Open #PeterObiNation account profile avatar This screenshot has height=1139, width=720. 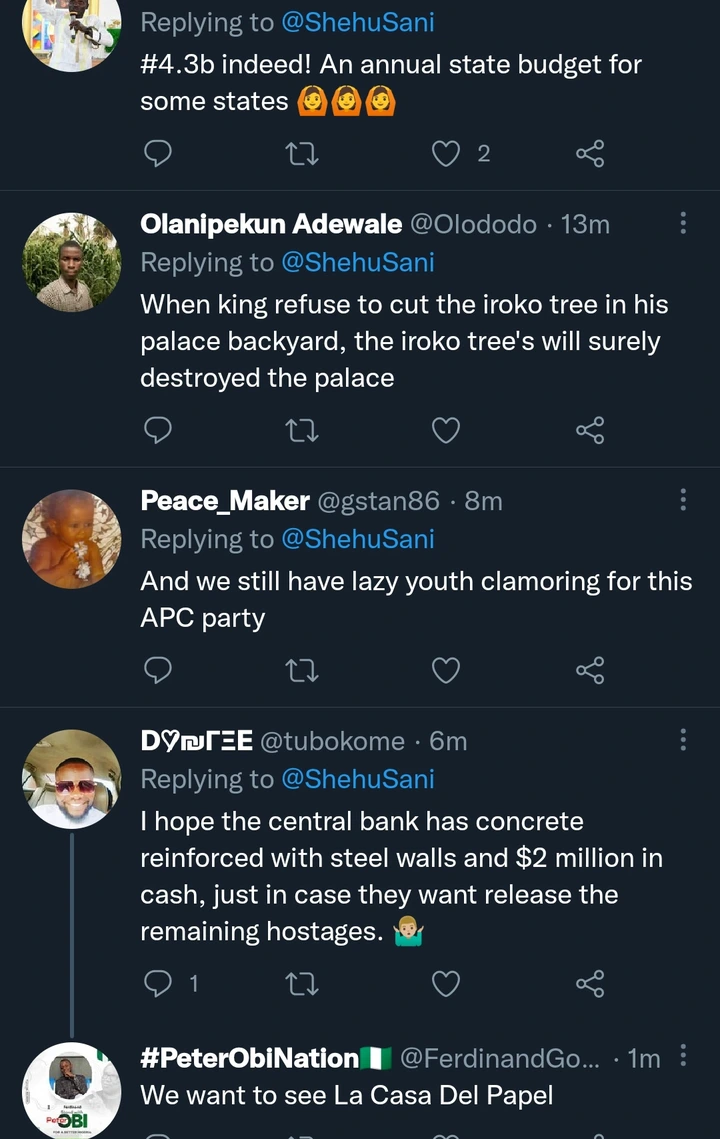coord(71,1088)
